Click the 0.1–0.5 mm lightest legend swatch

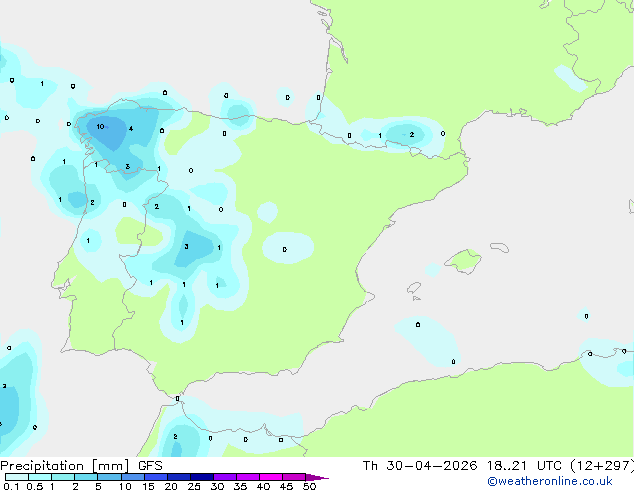click(17, 477)
